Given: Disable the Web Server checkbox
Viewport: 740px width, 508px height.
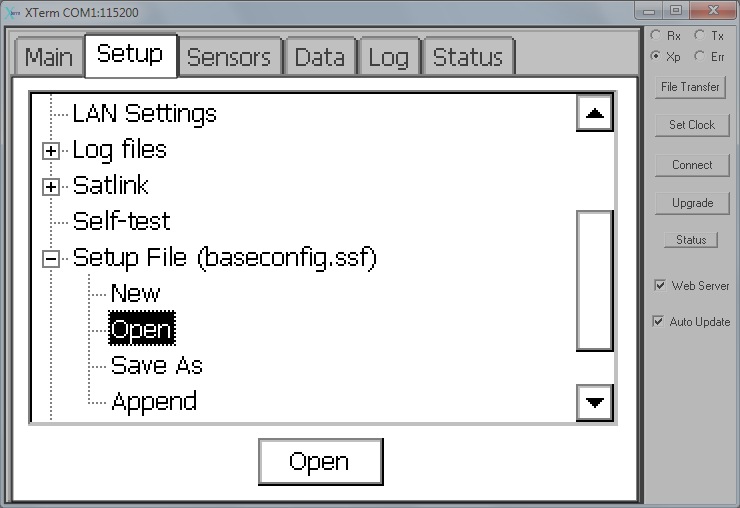Looking at the screenshot, I should 659,286.
